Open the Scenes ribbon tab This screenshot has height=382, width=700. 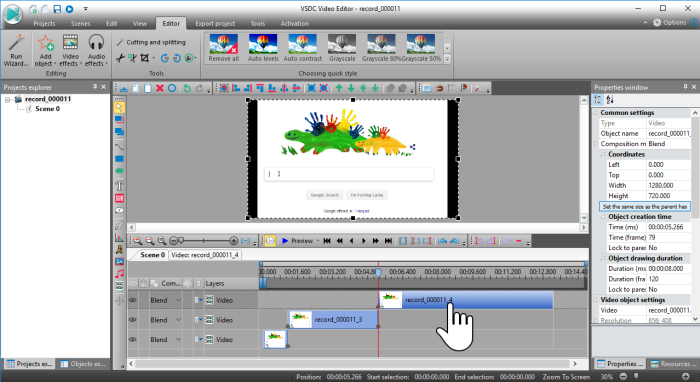coord(80,24)
